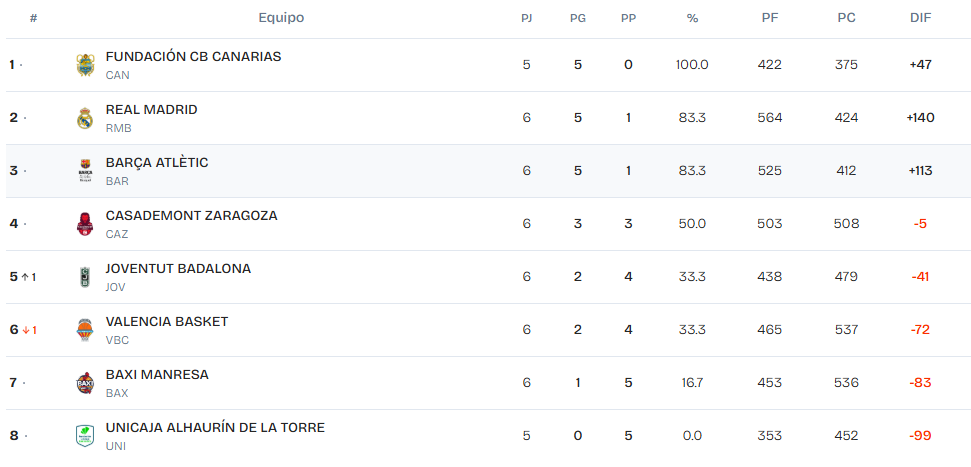Sort standings by the DIF column header
Viewport: 971px width, 467px height.
pos(920,18)
